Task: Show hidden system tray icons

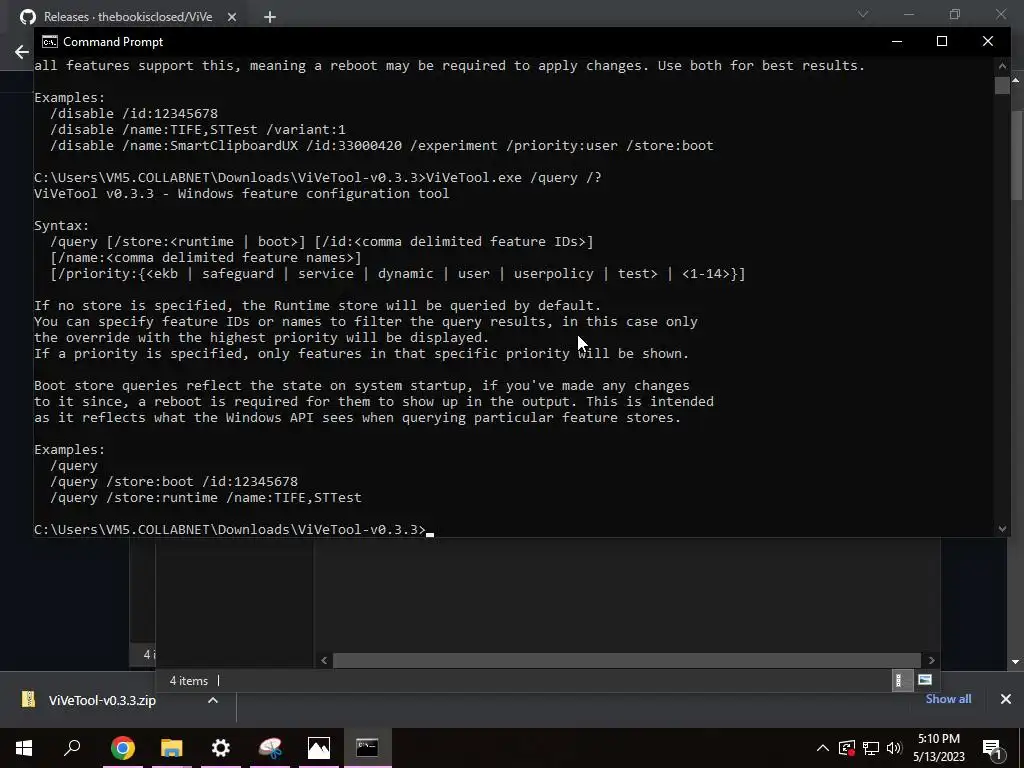Action: pos(822,748)
